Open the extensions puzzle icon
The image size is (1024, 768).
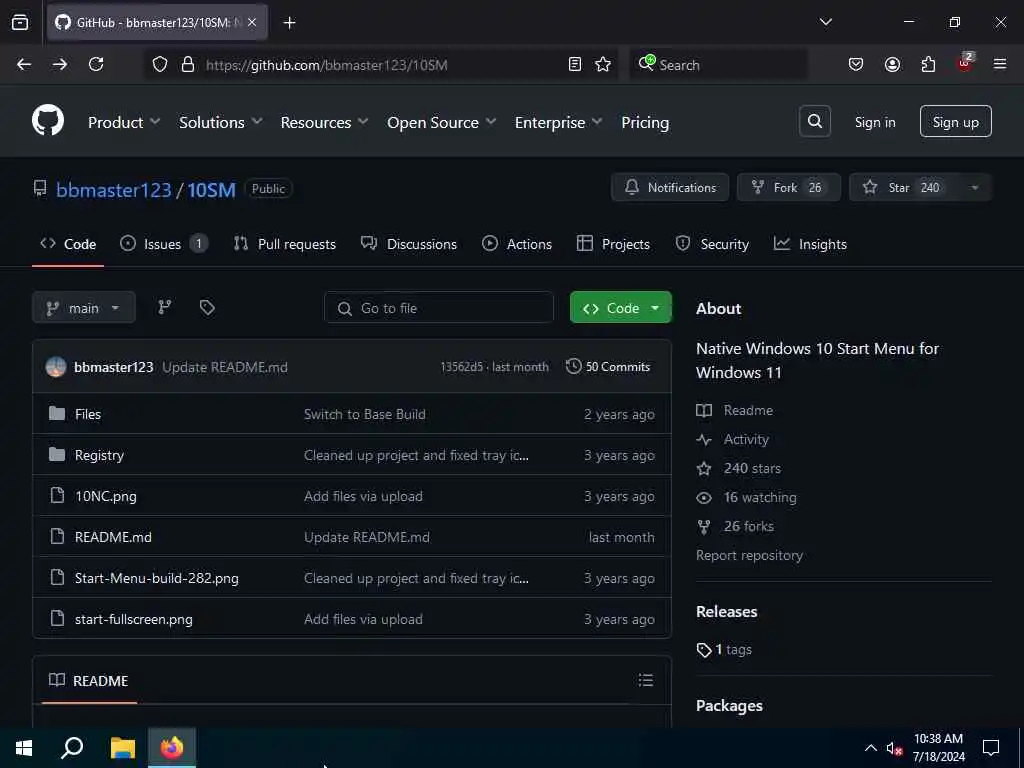click(x=928, y=65)
